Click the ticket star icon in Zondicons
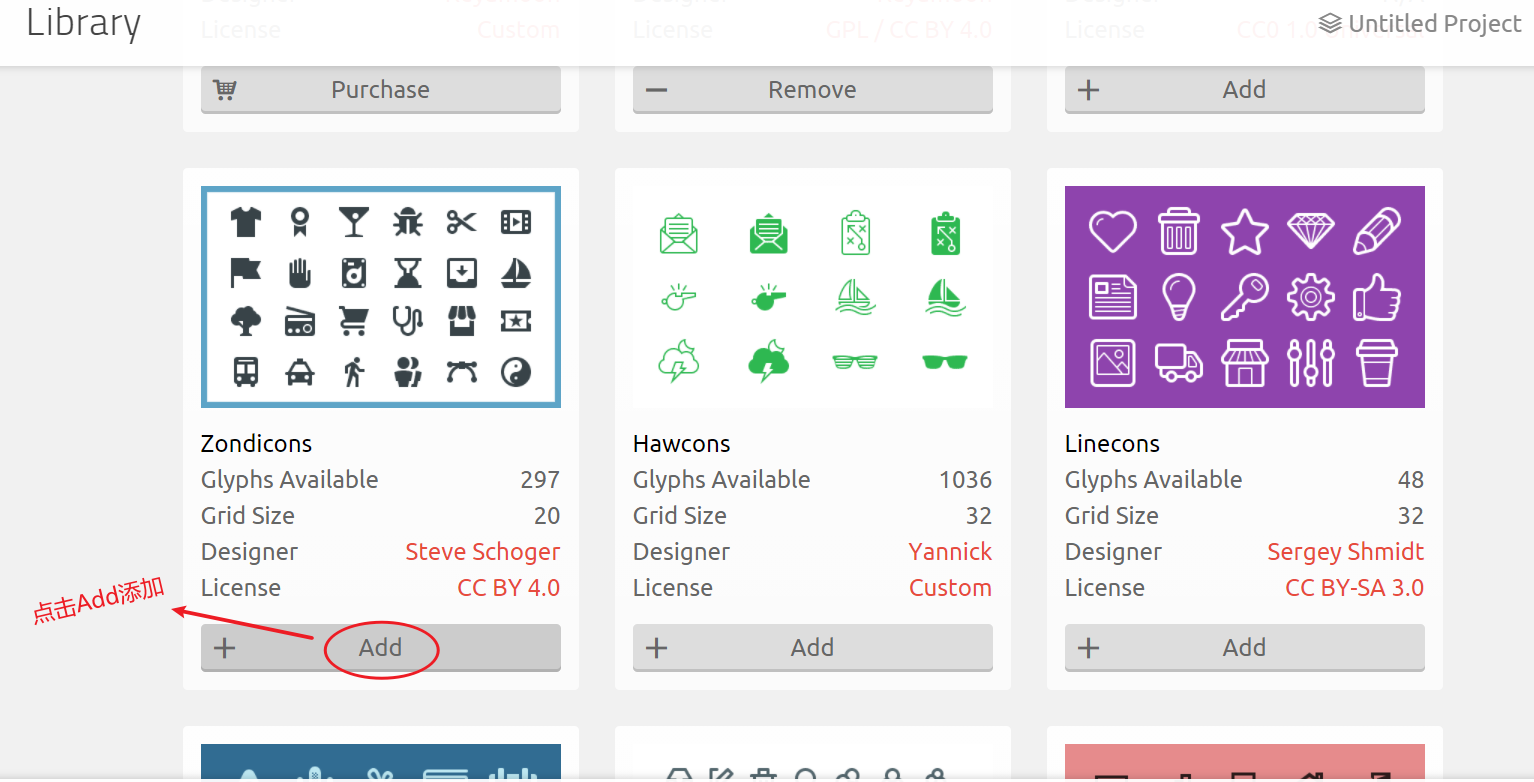The height and width of the screenshot is (782, 1534). pyautogui.click(x=516, y=321)
